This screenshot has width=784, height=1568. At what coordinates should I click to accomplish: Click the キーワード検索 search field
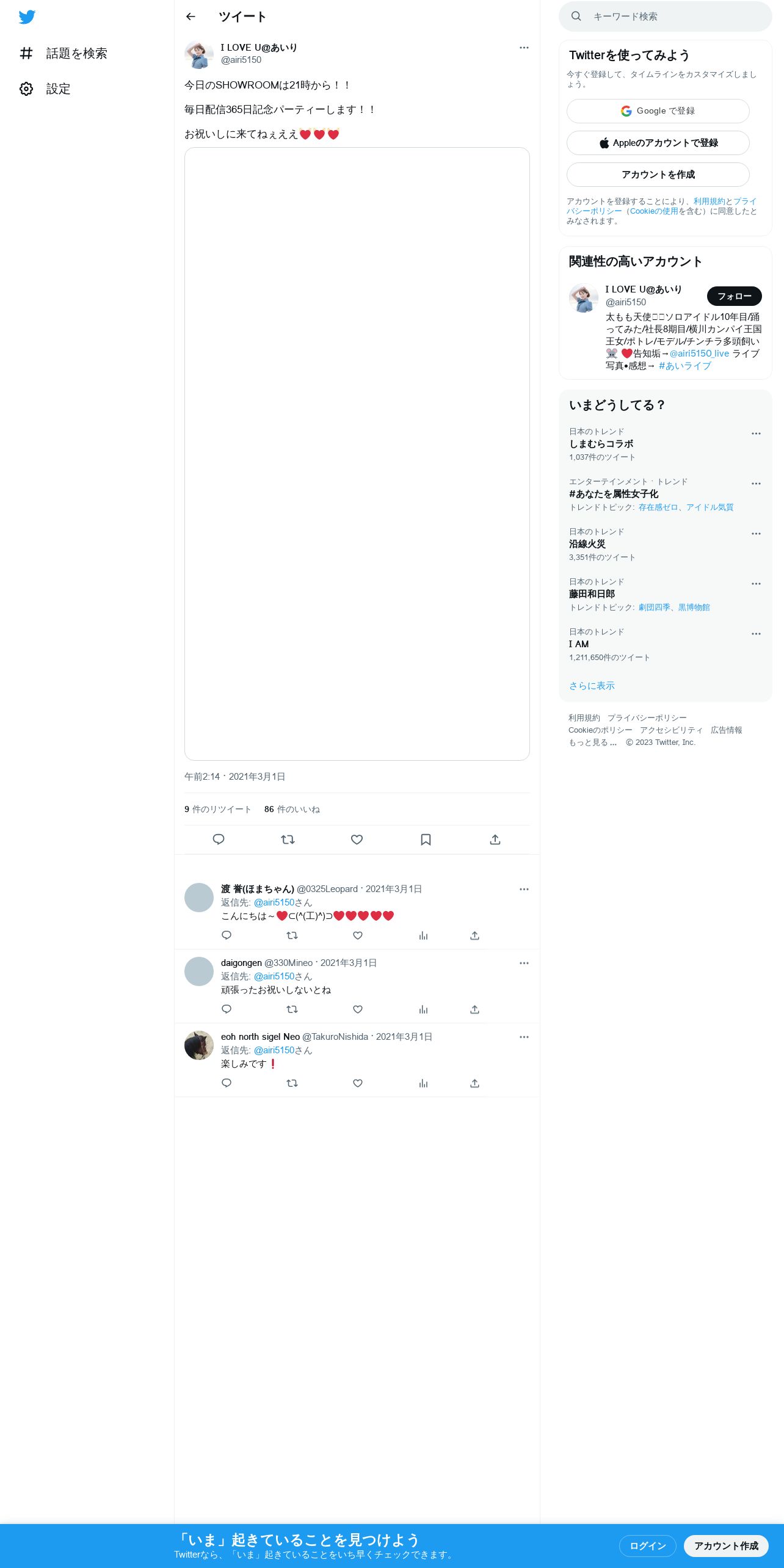coord(666,16)
